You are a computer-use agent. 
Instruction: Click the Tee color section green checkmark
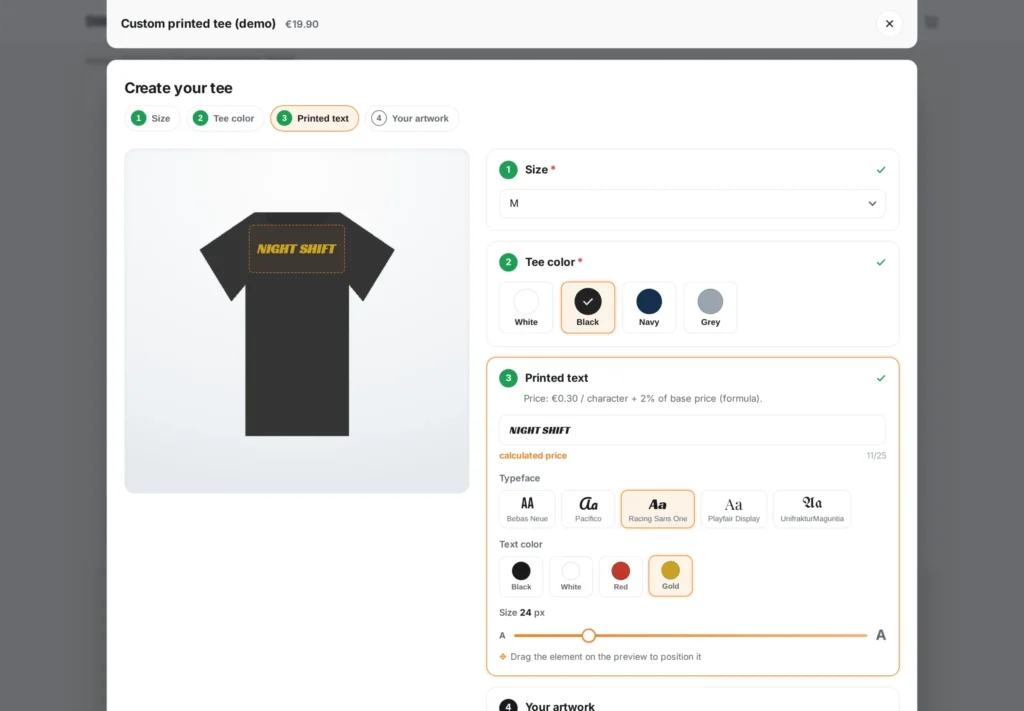click(880, 262)
